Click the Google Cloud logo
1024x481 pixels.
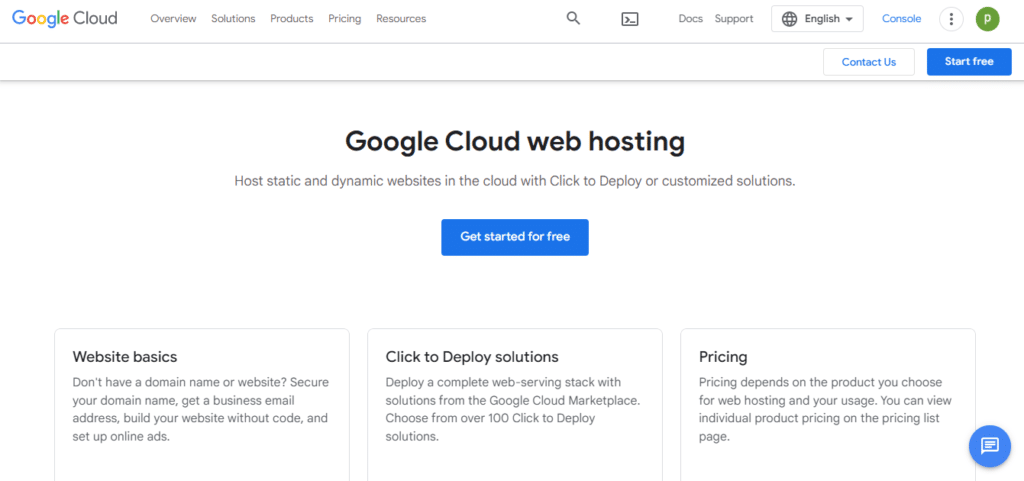point(63,18)
